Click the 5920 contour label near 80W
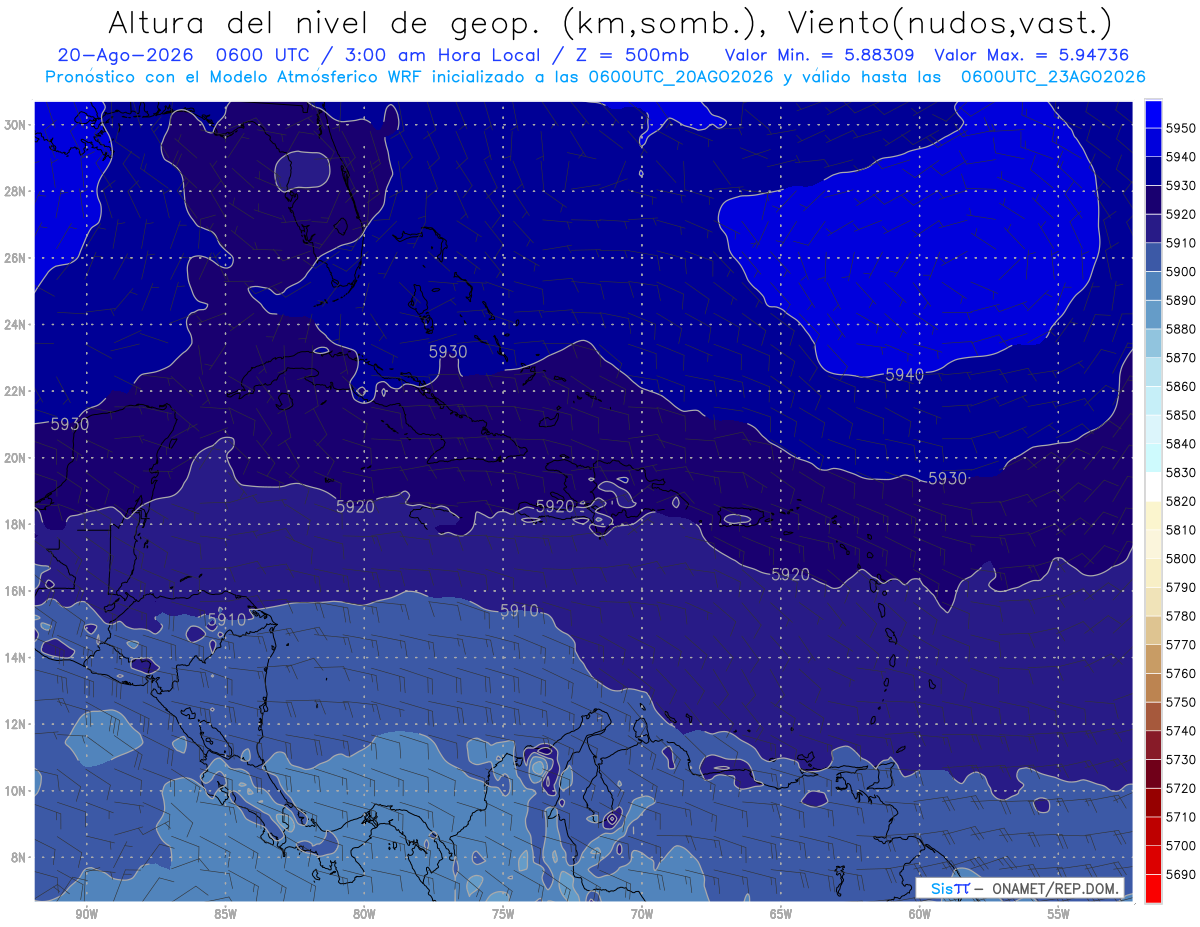1200x927 pixels. click(x=355, y=507)
